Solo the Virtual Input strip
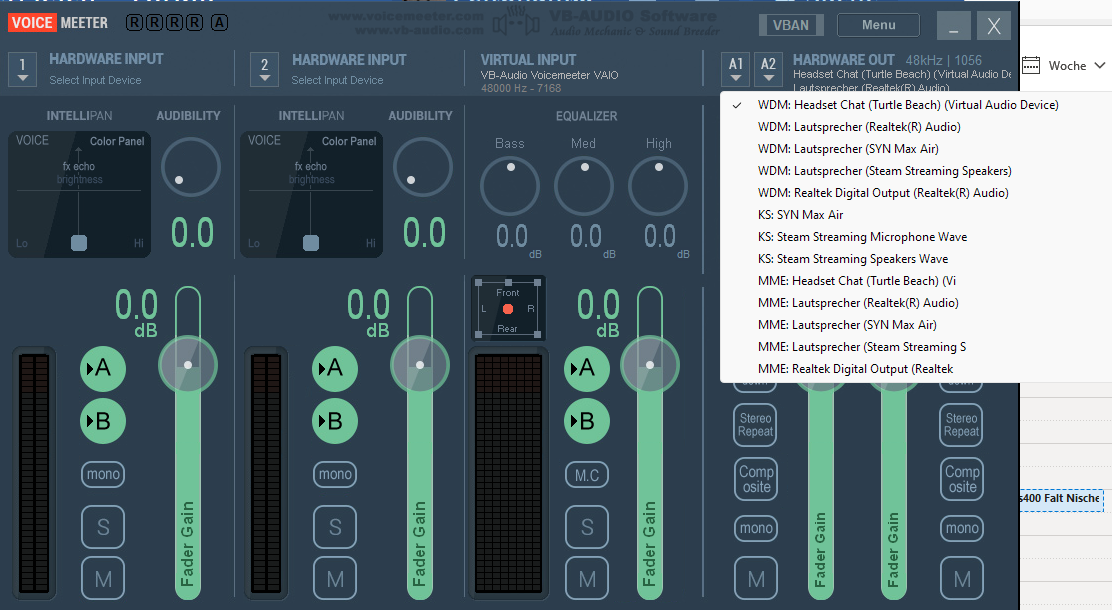Viewport: 1112px width, 610px height. tap(587, 527)
